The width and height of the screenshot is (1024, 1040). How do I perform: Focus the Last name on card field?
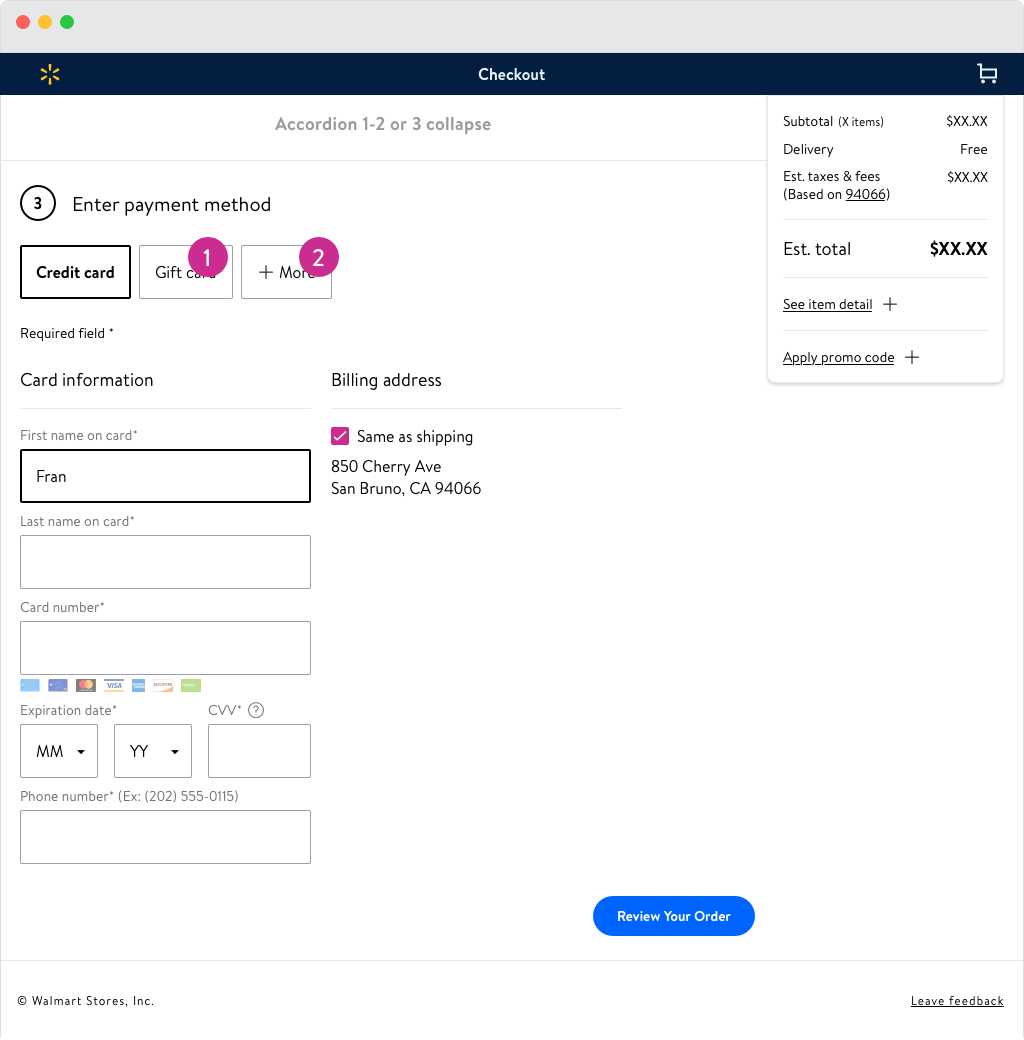coord(165,562)
